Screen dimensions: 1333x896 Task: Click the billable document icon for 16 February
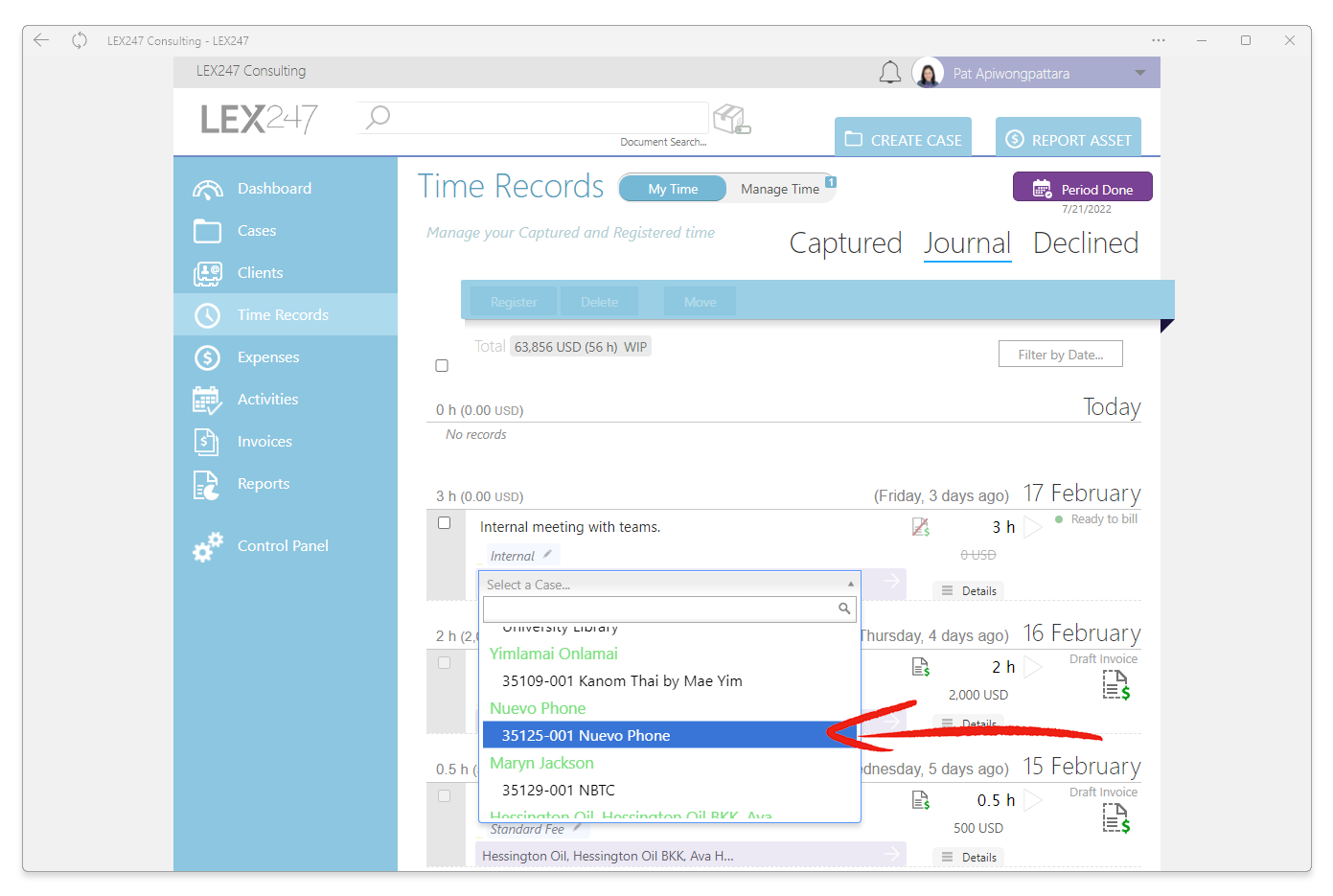tap(921, 667)
